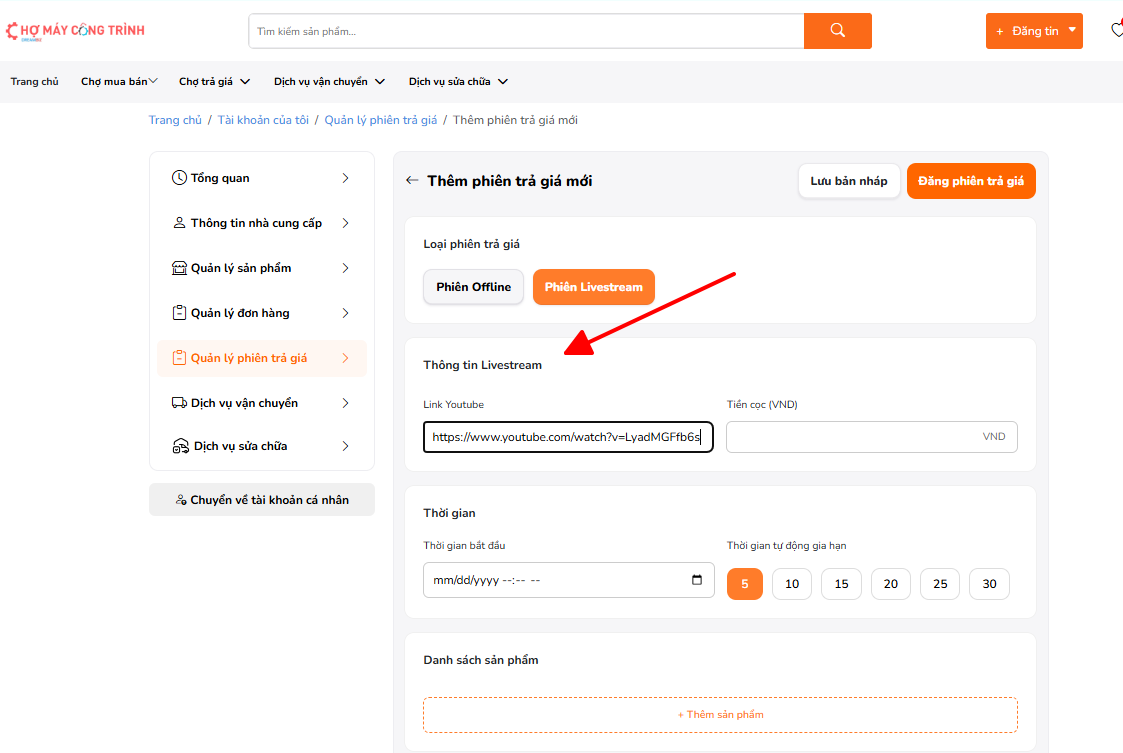This screenshot has height=753, width=1123.
Task: Click the Quản lý sản phẩm store icon
Action: (x=179, y=268)
